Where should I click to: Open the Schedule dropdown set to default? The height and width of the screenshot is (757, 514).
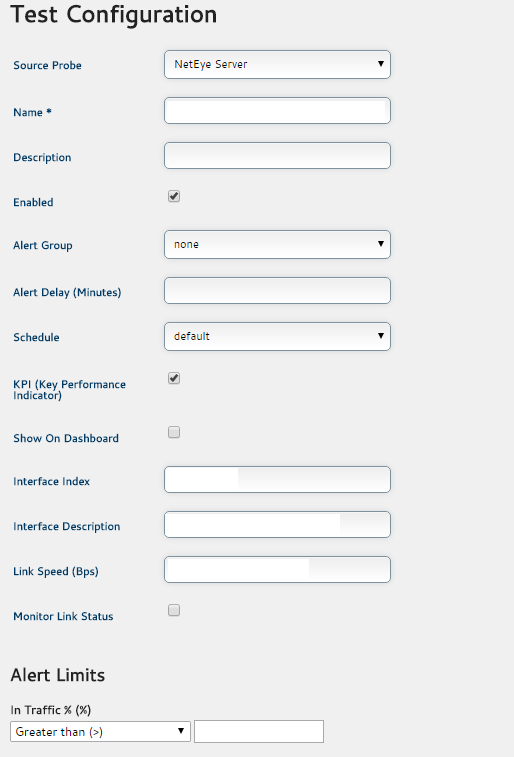tap(277, 336)
